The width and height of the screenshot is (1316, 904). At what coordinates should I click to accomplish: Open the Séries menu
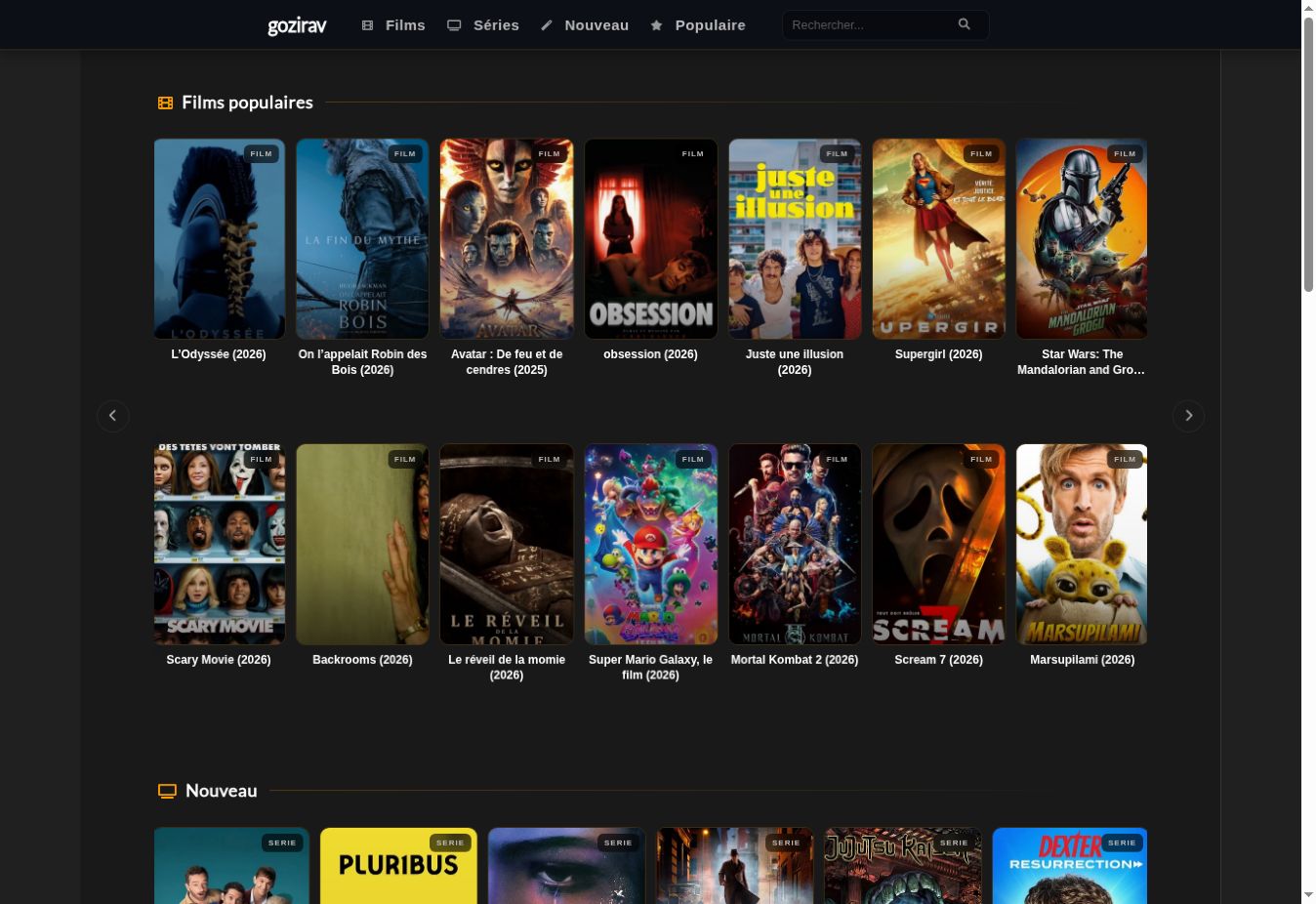pyautogui.click(x=483, y=25)
